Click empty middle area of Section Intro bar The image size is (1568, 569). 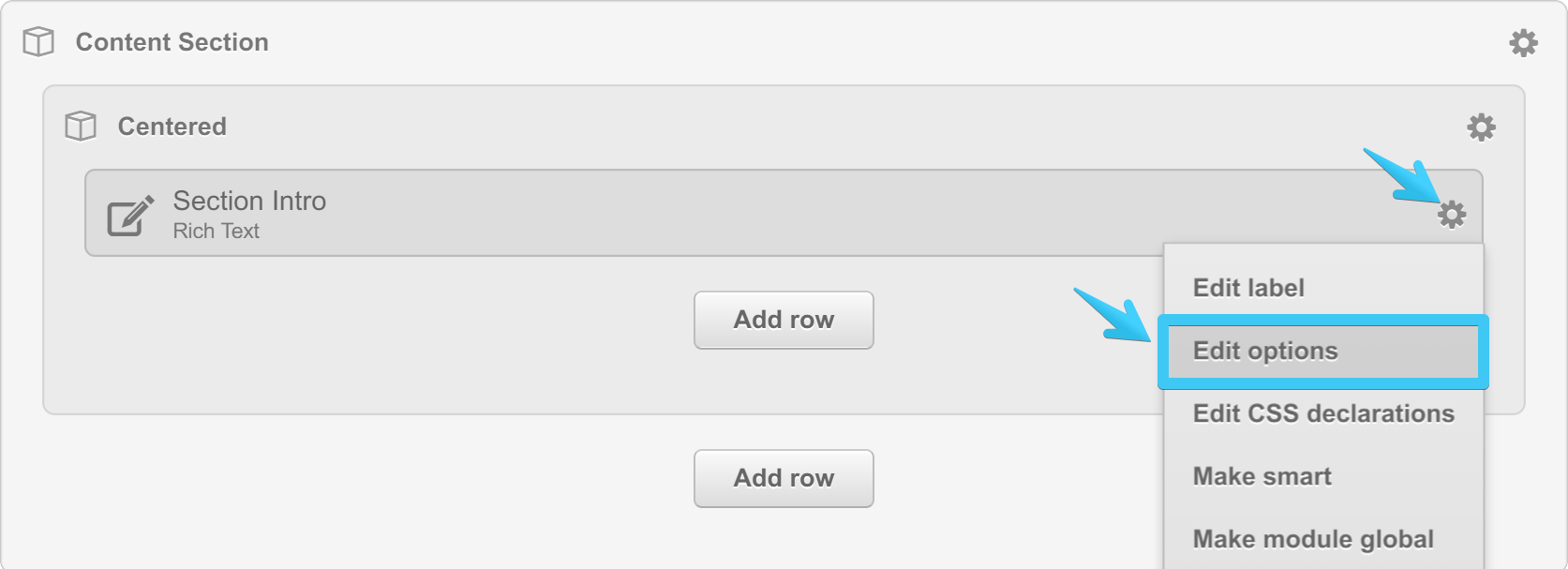click(750, 214)
